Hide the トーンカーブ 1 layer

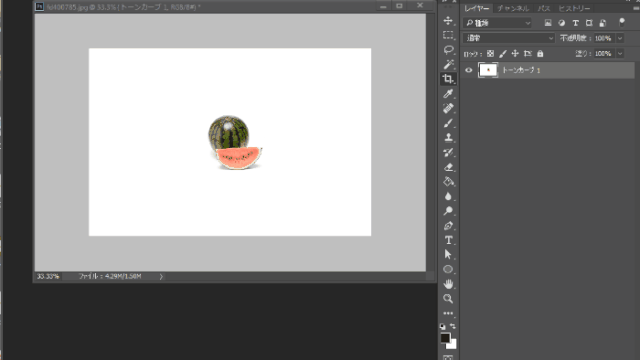(x=469, y=70)
